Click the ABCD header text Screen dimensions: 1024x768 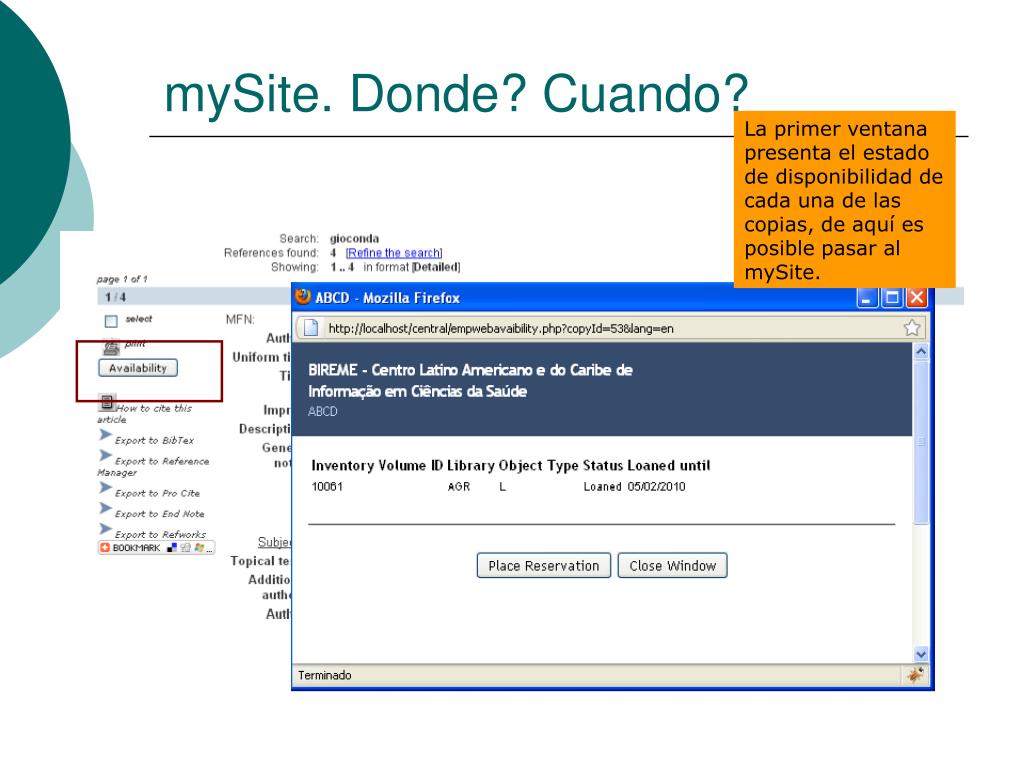click(x=323, y=411)
